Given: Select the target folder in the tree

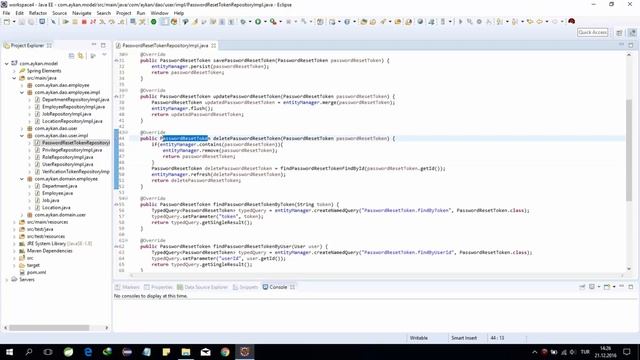Looking at the screenshot, I should click(33, 265).
